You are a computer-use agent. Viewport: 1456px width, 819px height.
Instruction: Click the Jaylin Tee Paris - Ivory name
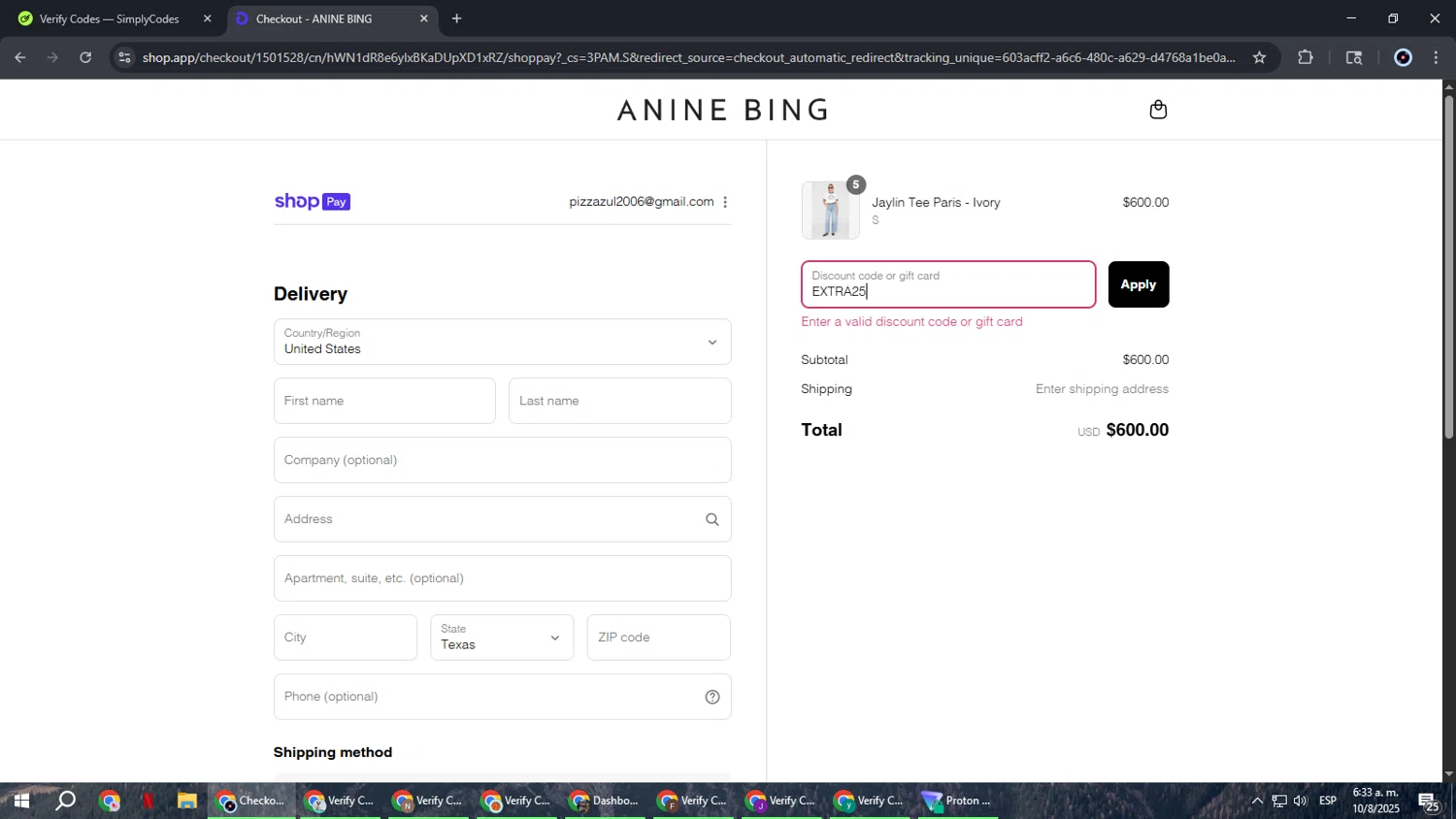pyautogui.click(x=936, y=203)
